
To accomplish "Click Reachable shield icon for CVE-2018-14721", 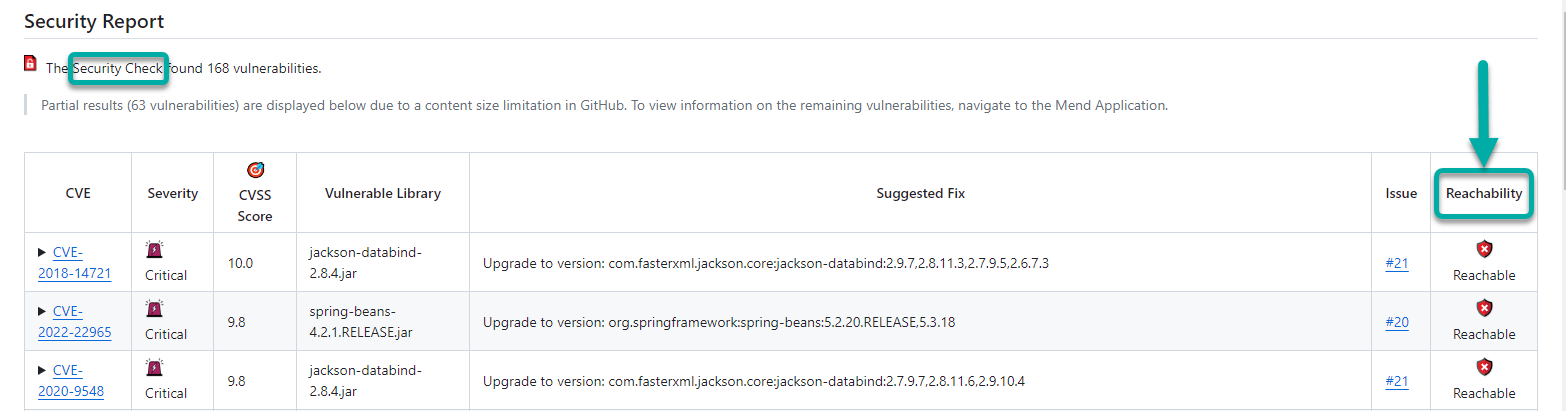I will (1484, 249).
